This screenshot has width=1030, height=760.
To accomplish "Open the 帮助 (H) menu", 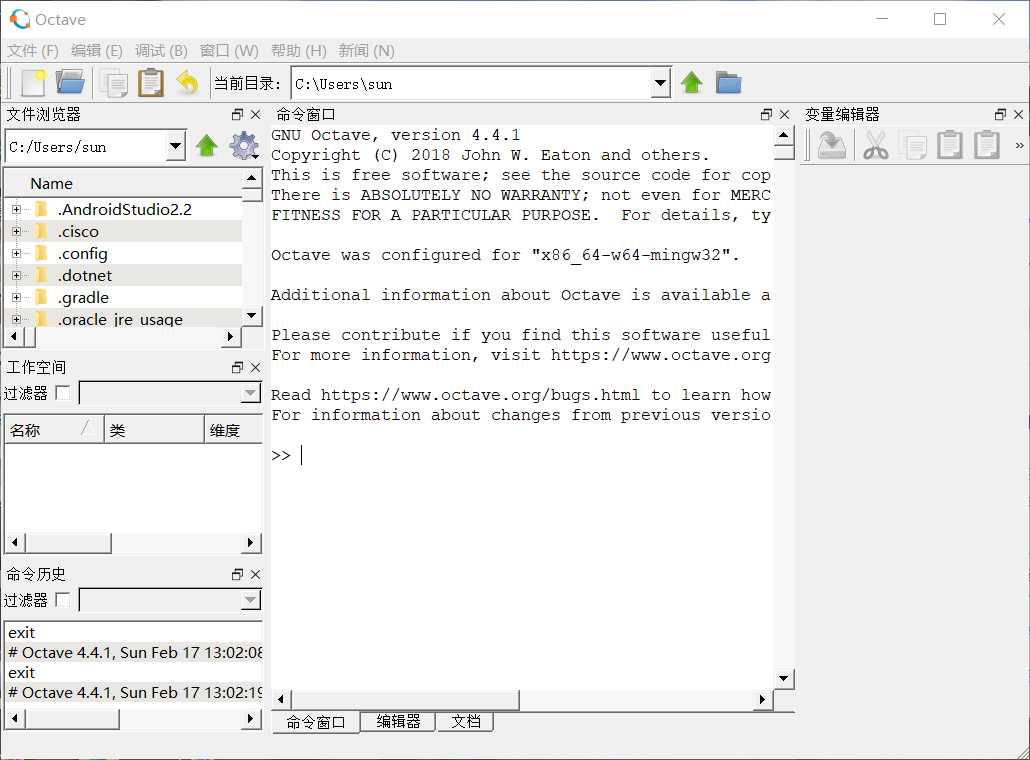I will coord(299,51).
